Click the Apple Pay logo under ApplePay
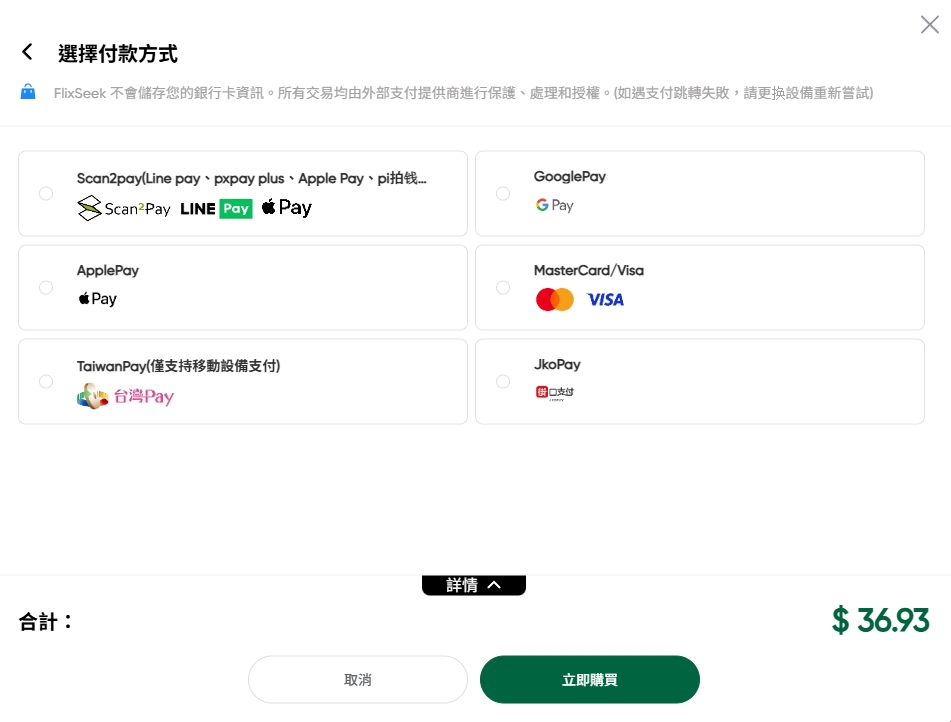Image resolution: width=951 pixels, height=722 pixels. tap(98, 299)
